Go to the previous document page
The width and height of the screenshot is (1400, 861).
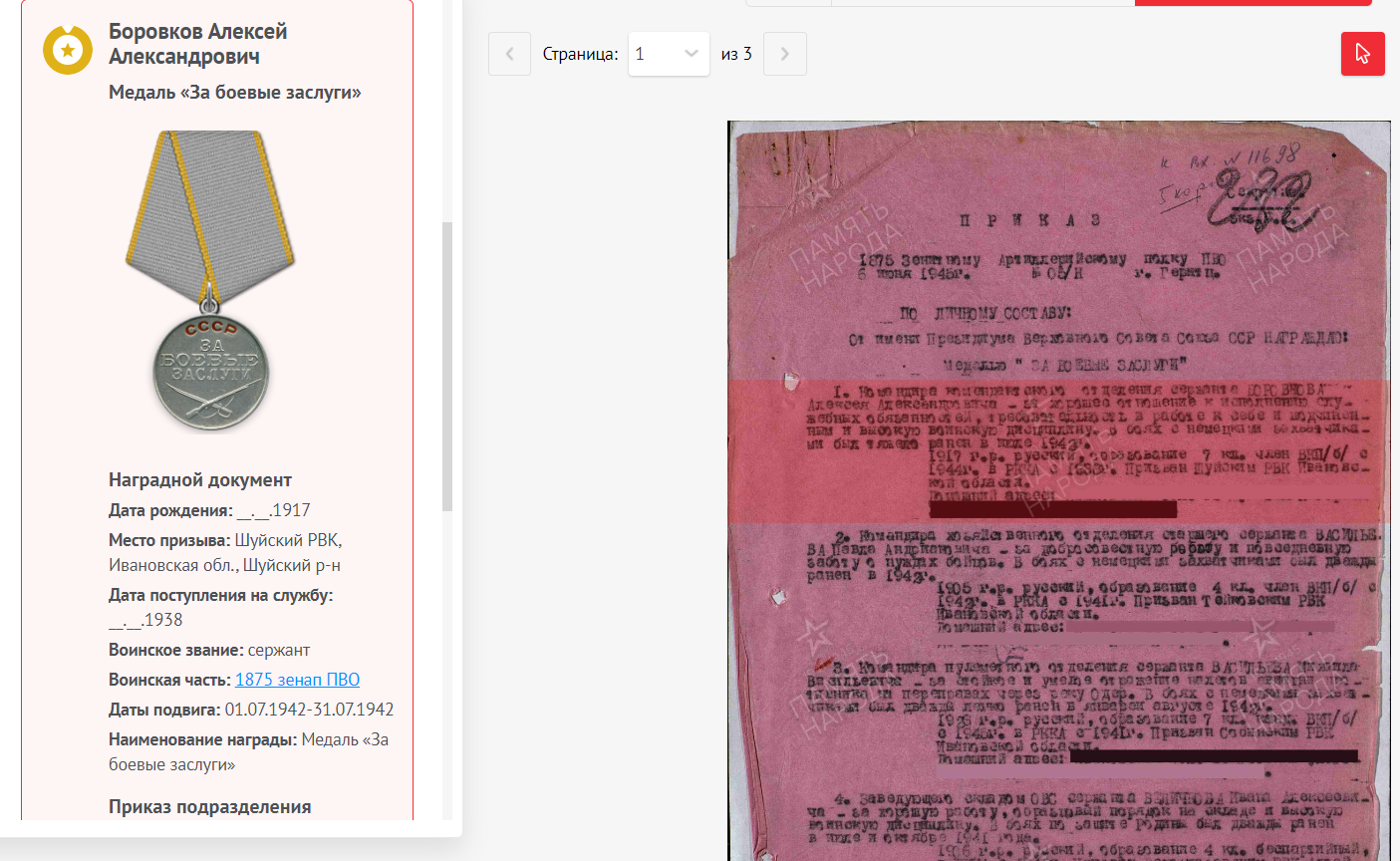pyautogui.click(x=509, y=54)
